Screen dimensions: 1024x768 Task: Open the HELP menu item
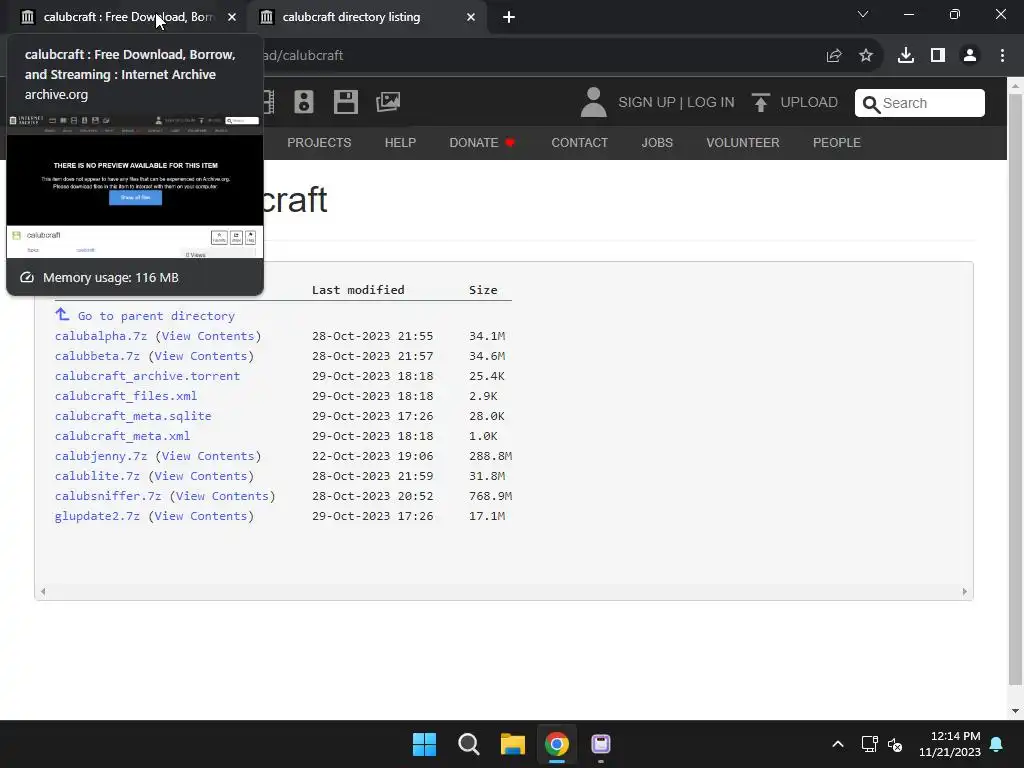(400, 142)
